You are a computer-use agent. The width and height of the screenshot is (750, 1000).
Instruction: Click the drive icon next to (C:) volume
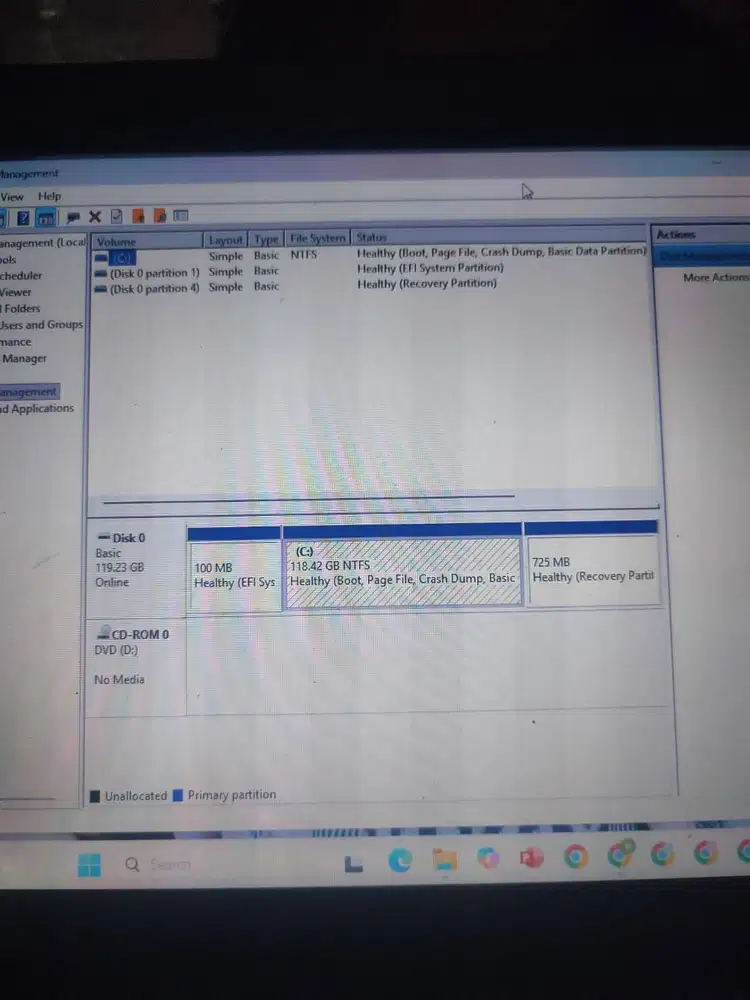pyautogui.click(x=101, y=258)
